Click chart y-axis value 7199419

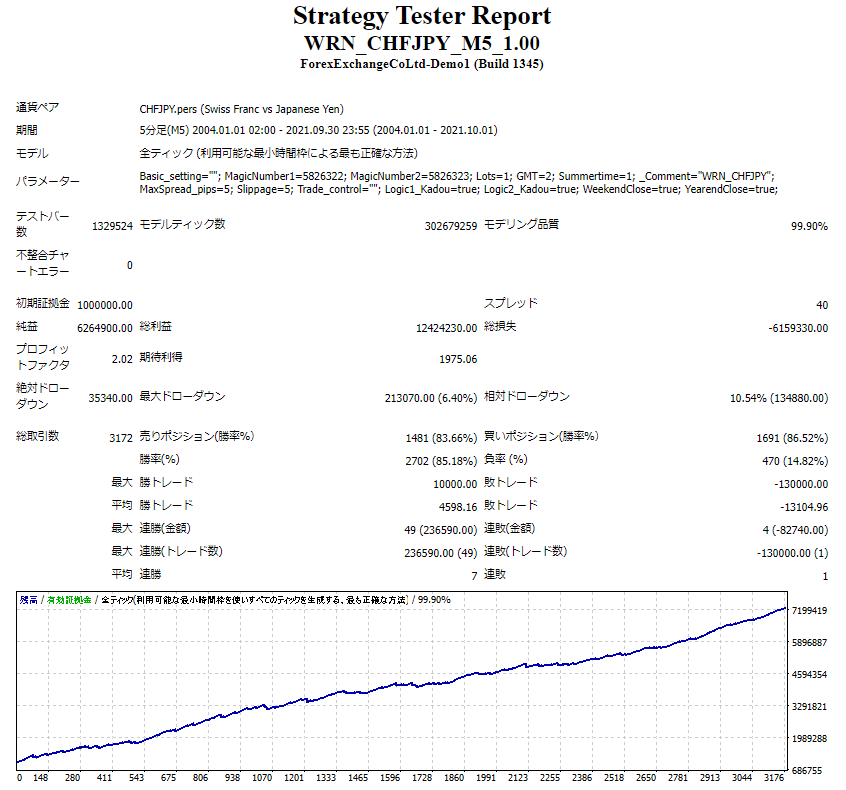809,610
